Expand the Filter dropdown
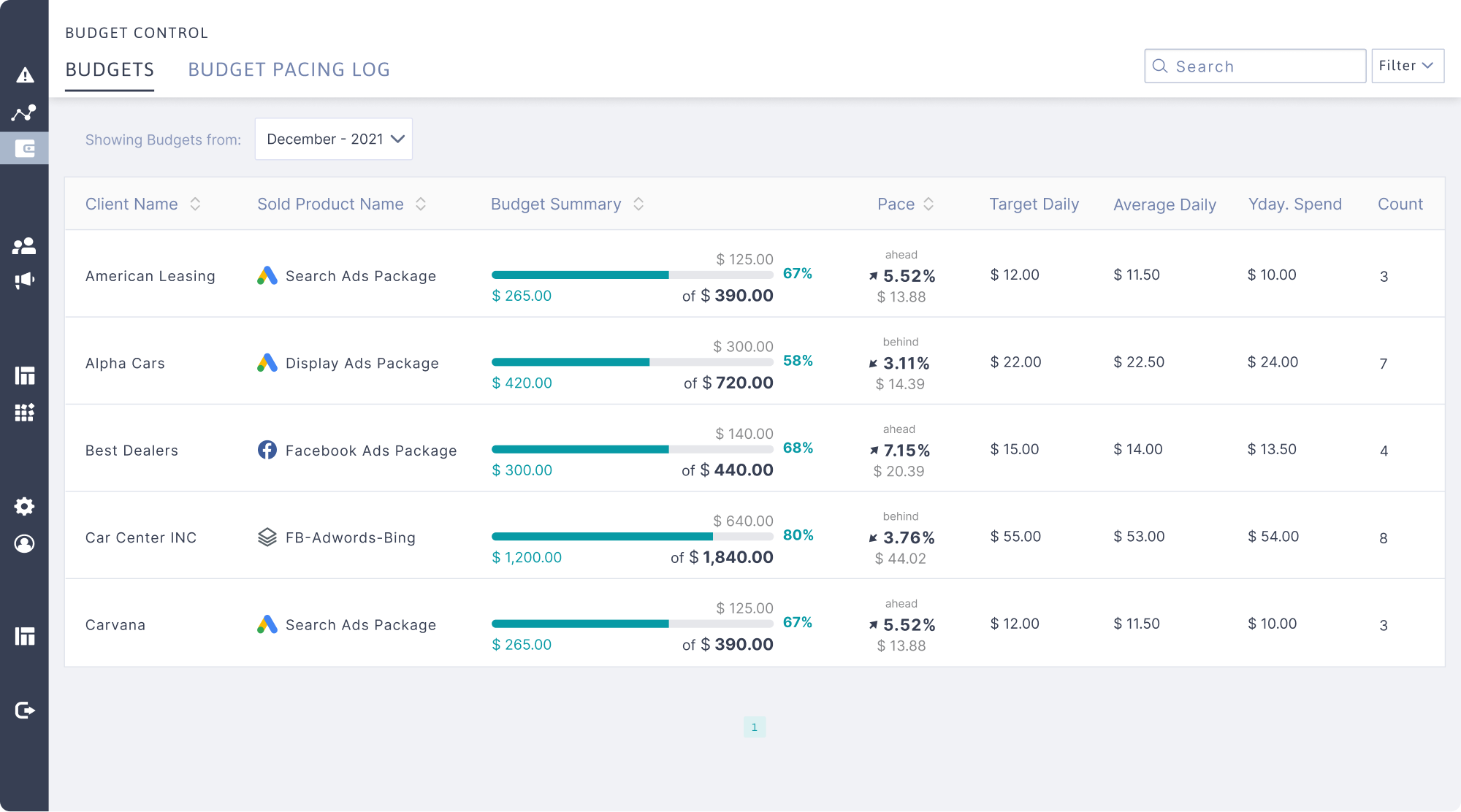The image size is (1461, 812). 1407,66
